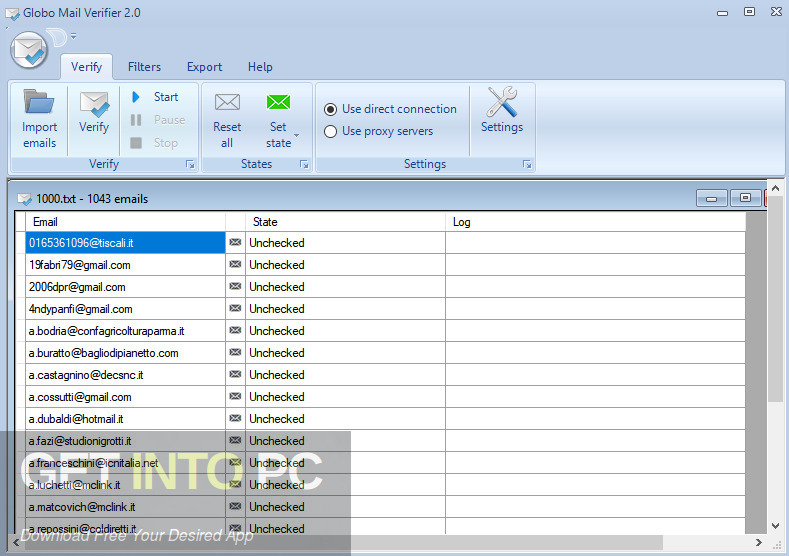Screen dimensions: 789x556
Task: Select email a.matcovich@mclink.it
Action: (125, 507)
